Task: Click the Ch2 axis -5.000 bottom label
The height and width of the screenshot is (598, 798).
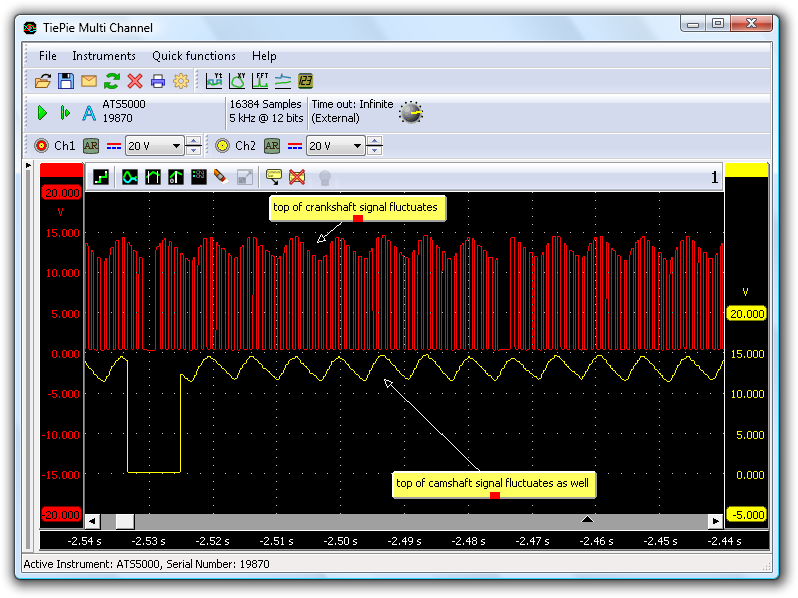Action: click(747, 515)
